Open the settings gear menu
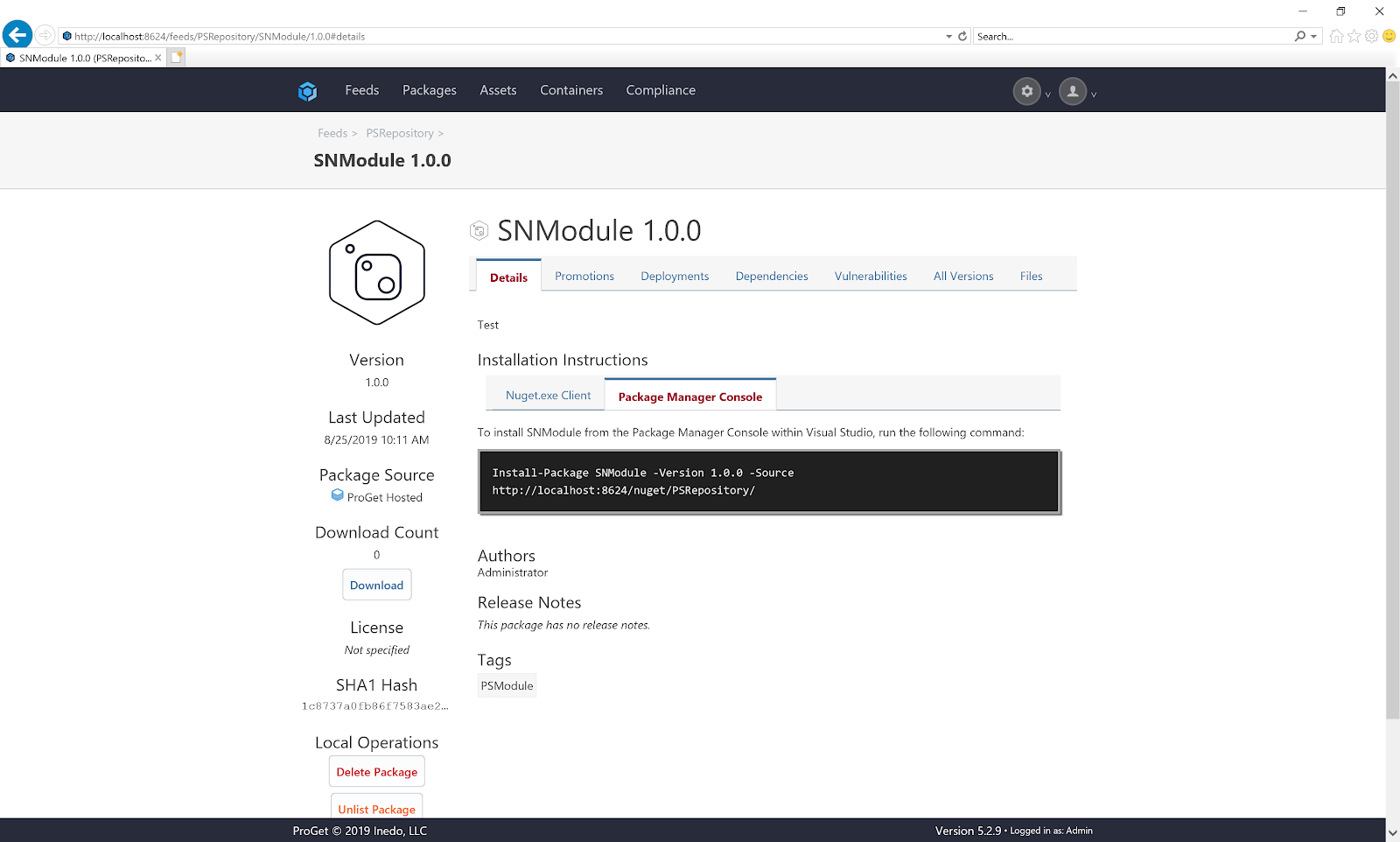Viewport: 1400px width, 842px height. pyautogui.click(x=1027, y=91)
